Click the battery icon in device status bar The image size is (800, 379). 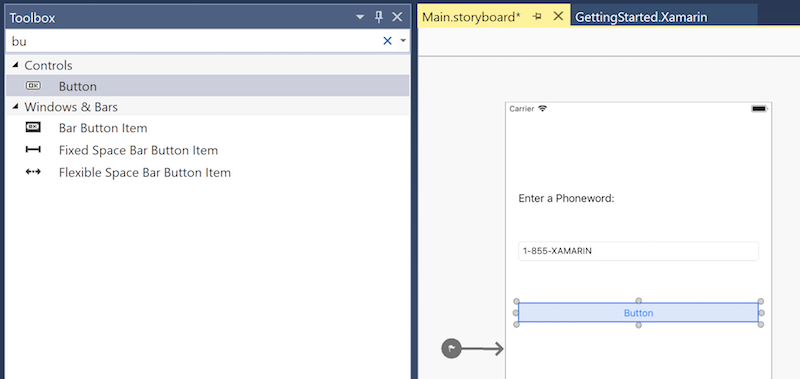[759, 109]
